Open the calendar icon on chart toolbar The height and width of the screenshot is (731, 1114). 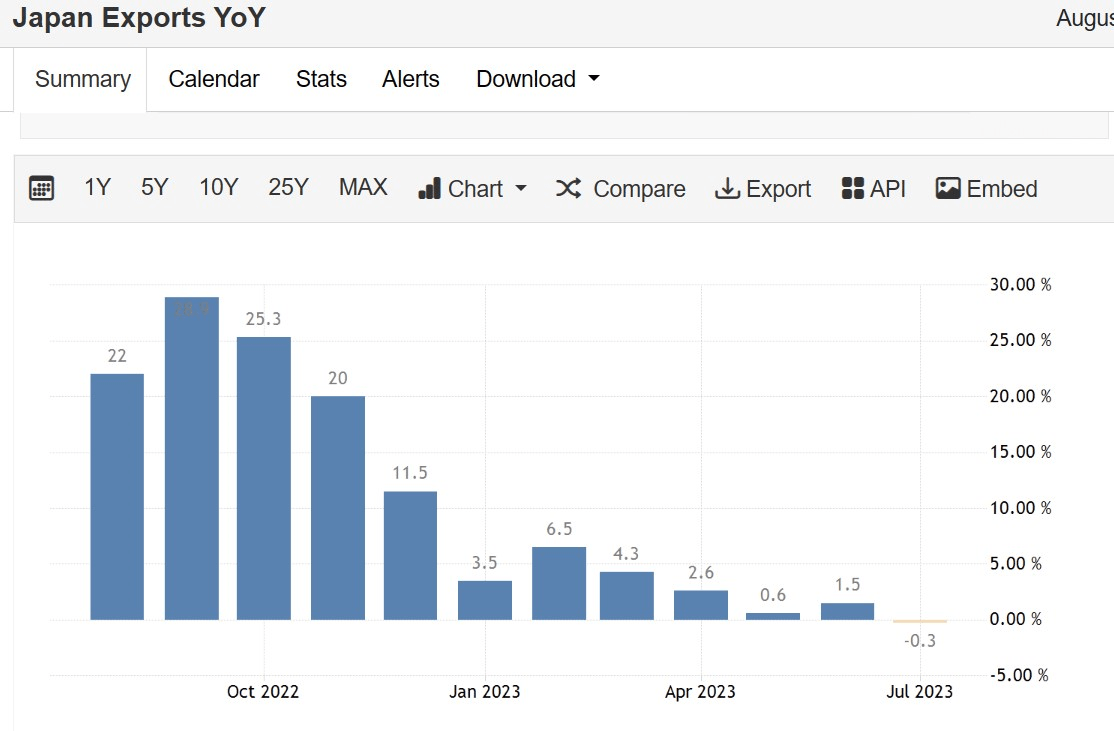point(41,187)
